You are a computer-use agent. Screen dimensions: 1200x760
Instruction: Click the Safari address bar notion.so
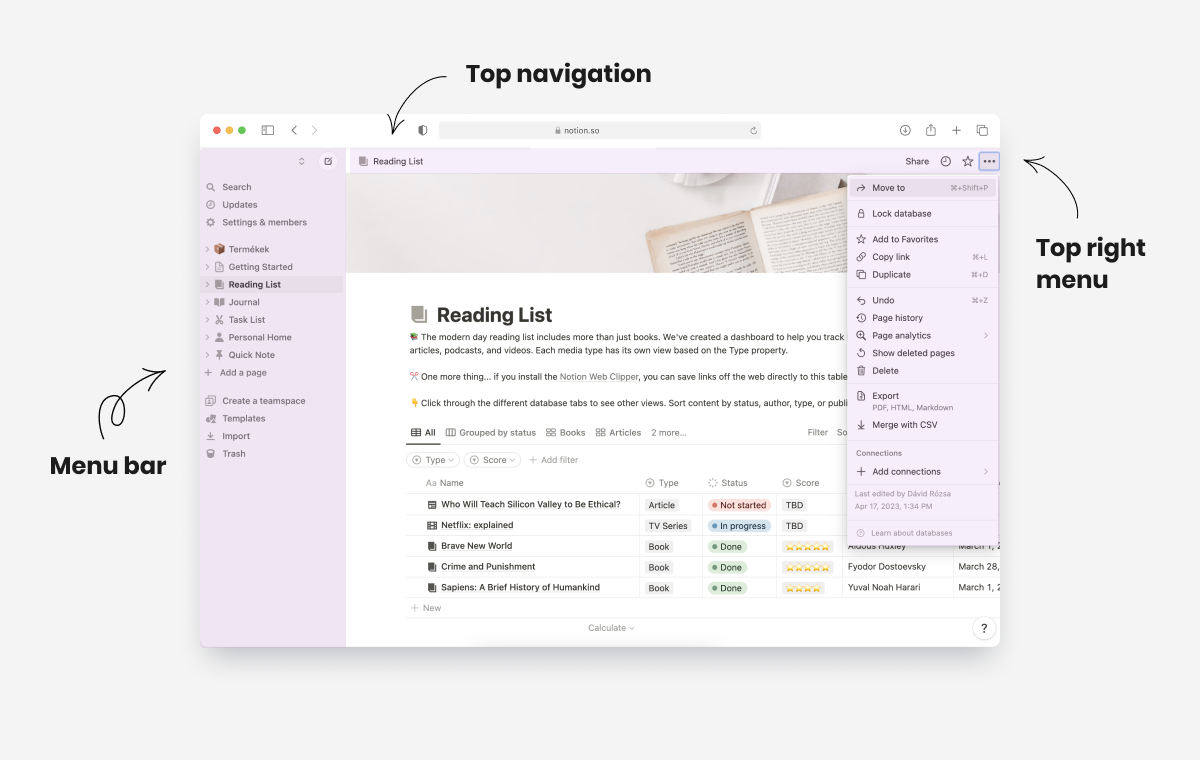click(x=600, y=130)
